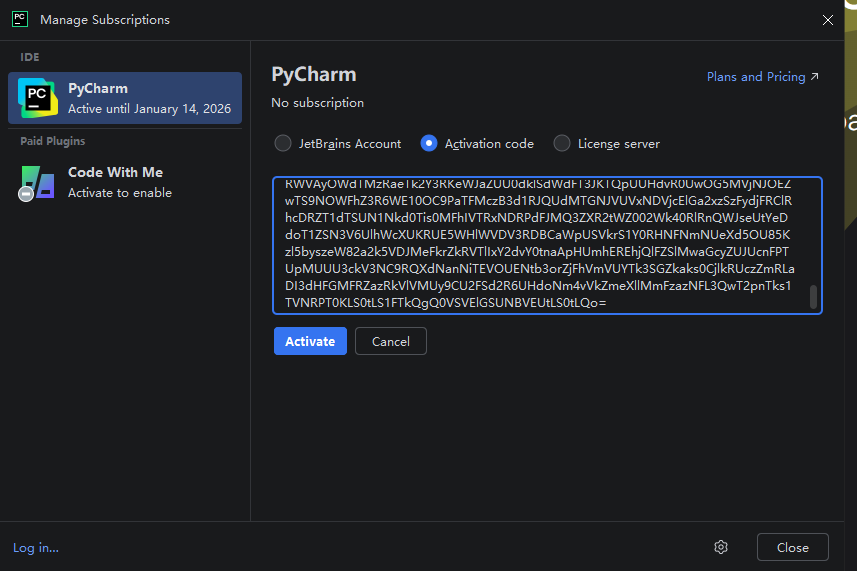Click the 'IDE' section label

(x=30, y=57)
